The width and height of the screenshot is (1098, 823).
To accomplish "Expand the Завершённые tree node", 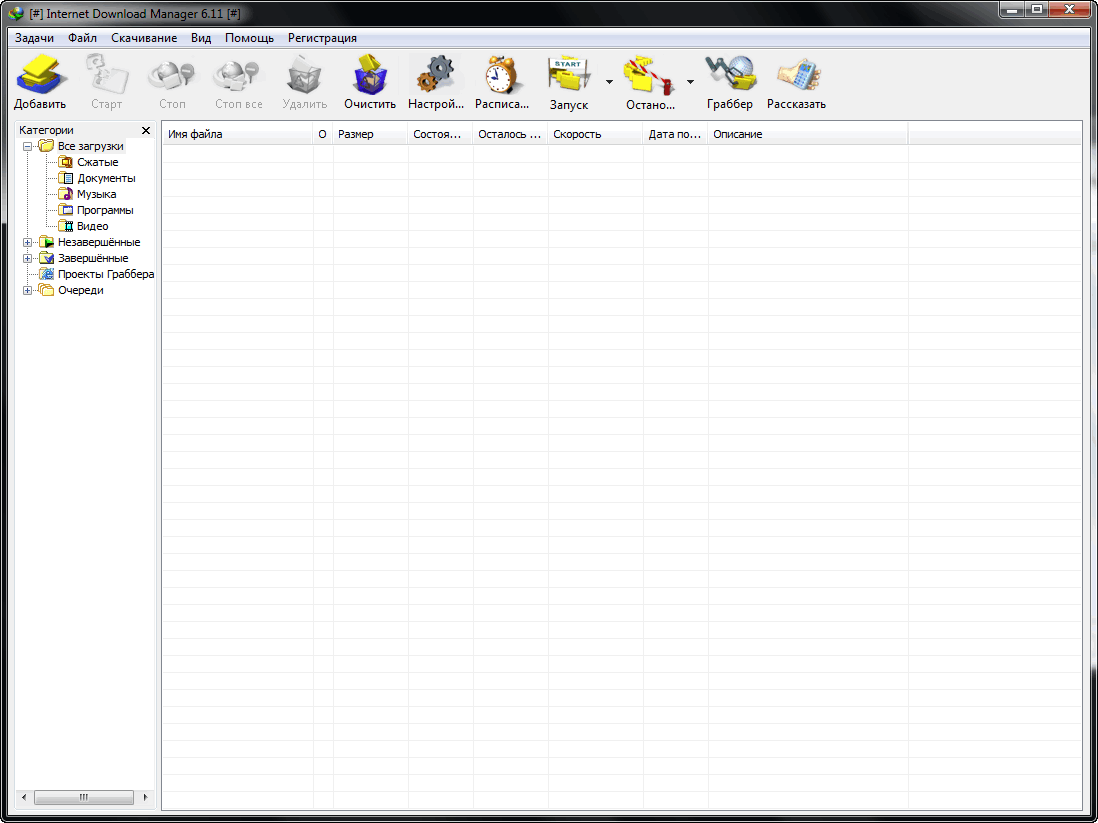I will pyautogui.click(x=27, y=258).
